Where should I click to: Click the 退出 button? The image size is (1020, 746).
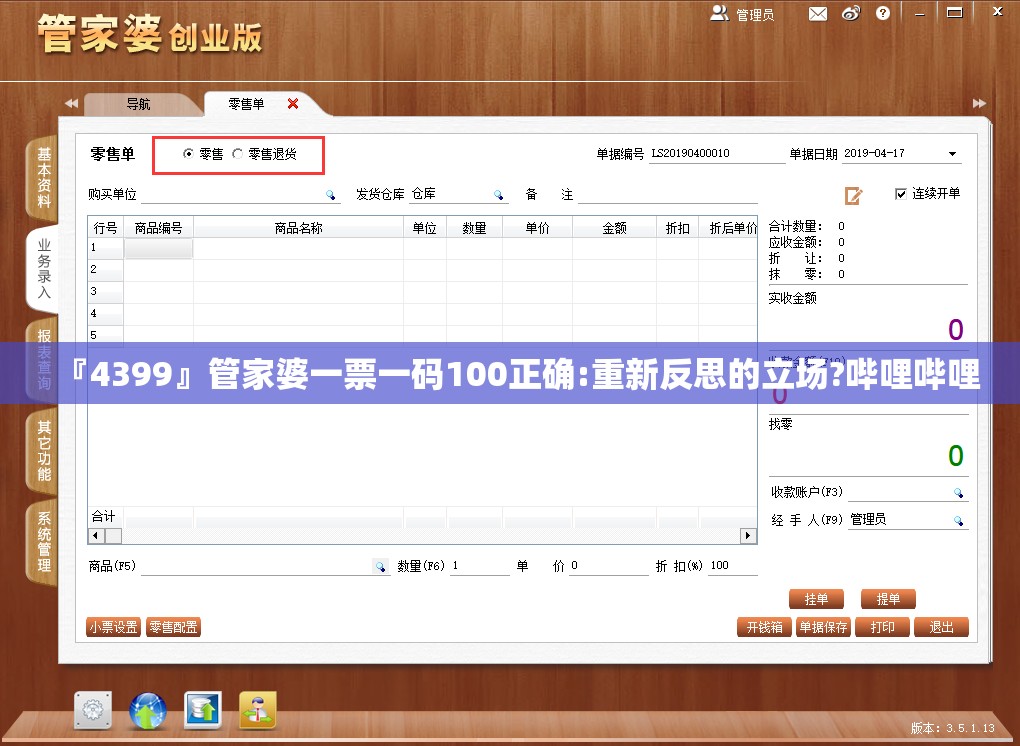pos(941,627)
